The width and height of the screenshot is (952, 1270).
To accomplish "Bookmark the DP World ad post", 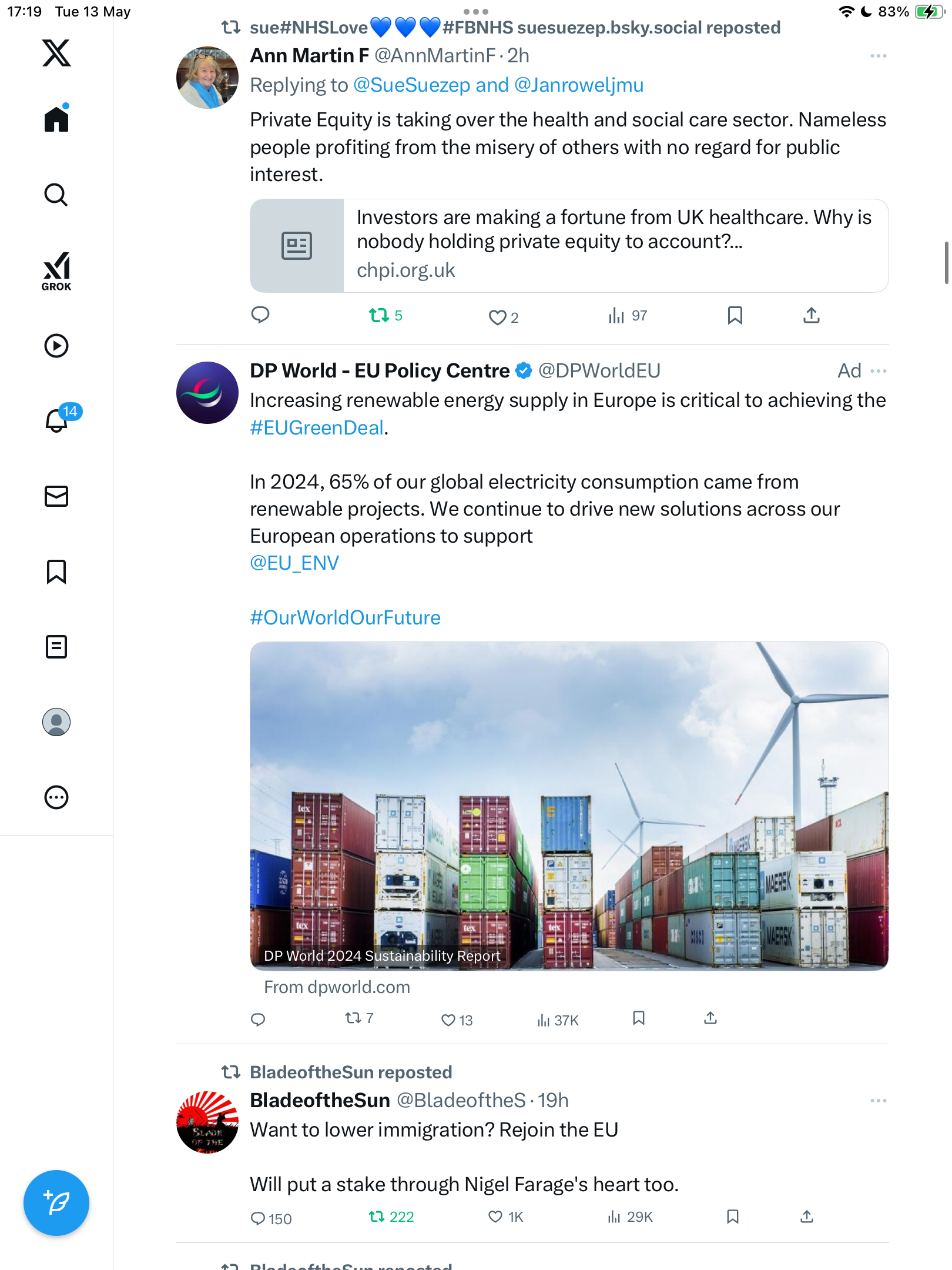I will (x=639, y=1018).
